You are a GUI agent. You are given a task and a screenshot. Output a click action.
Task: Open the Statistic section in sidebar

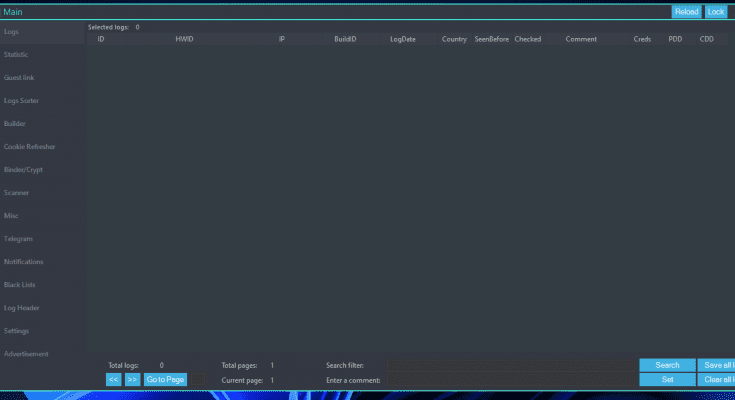tap(16, 54)
